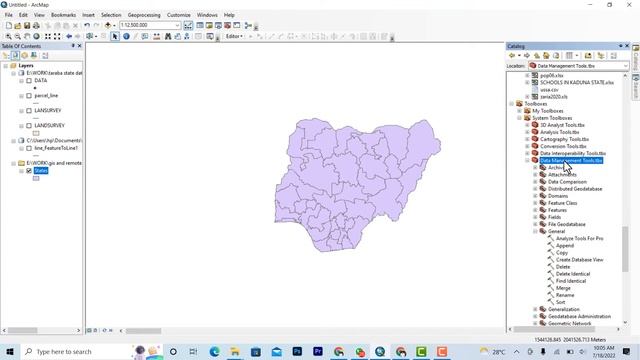Open the Find binoculars tool
Image resolution: width=640 pixels, height=360 pixels.
168,36
